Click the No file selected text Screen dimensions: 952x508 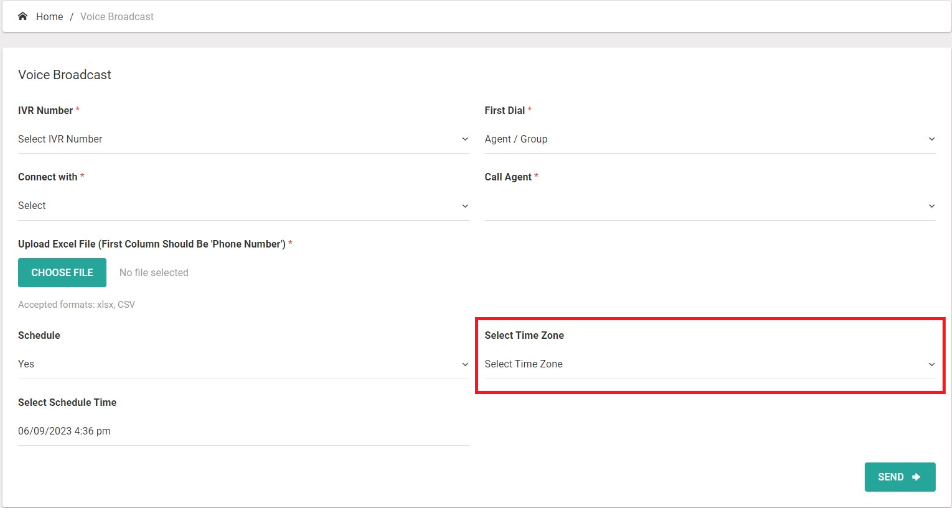tap(154, 273)
